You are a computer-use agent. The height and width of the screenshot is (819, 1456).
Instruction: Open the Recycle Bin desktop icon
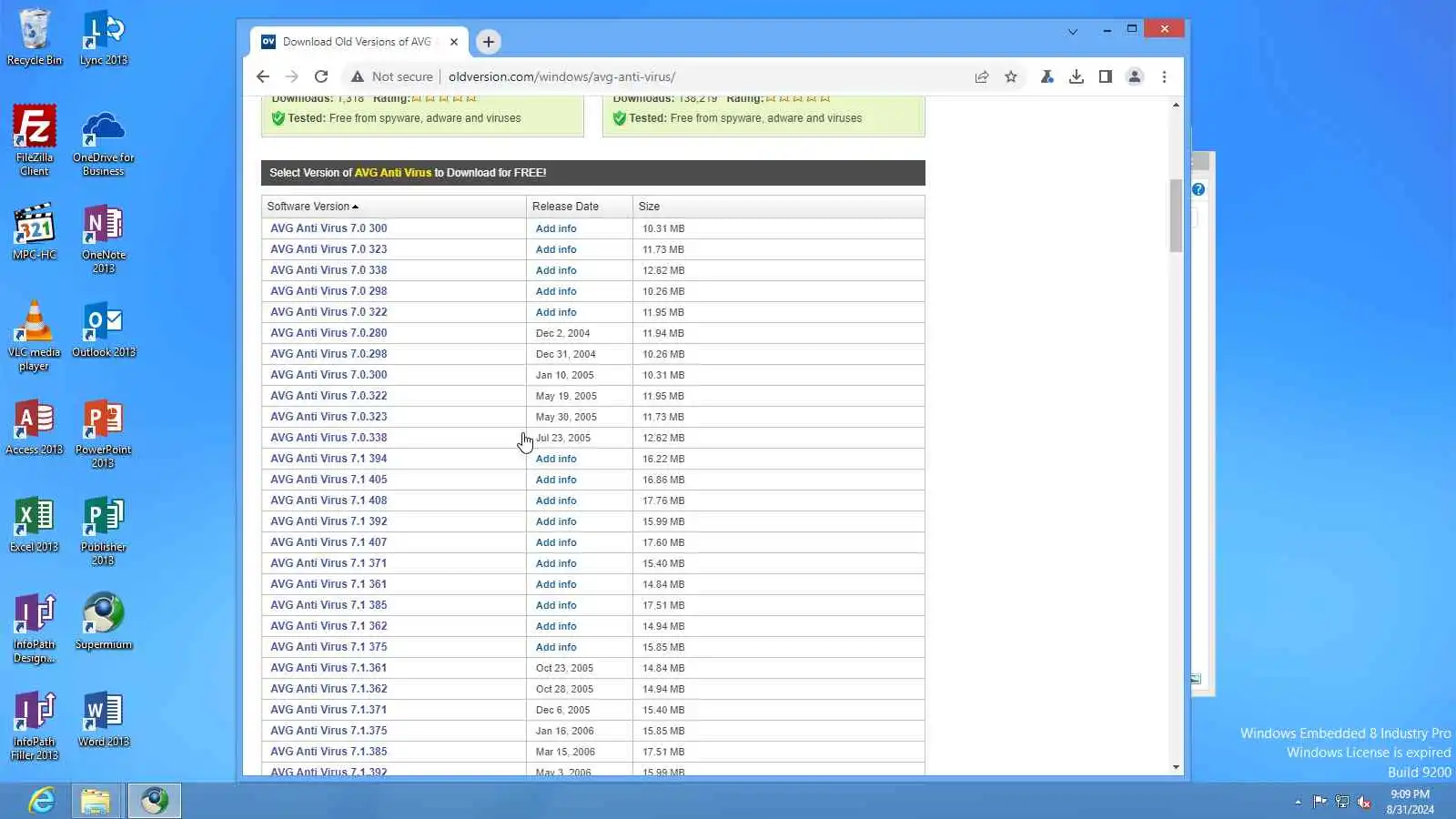[35, 37]
